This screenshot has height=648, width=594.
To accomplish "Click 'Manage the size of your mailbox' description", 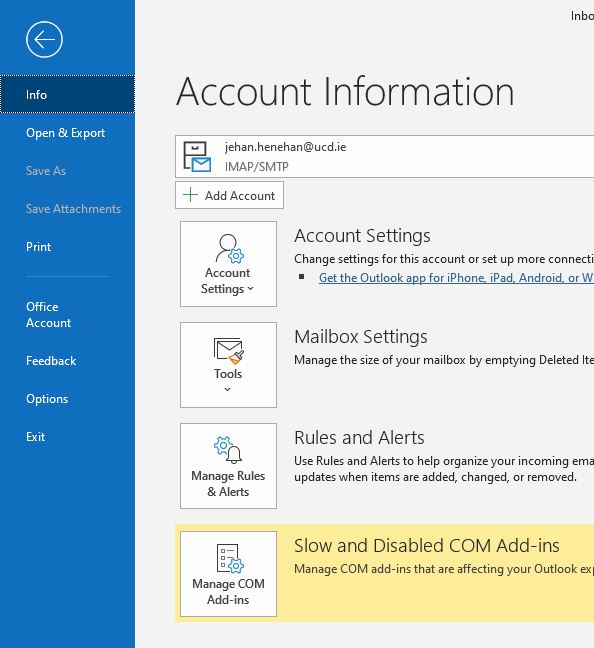I will point(444,360).
